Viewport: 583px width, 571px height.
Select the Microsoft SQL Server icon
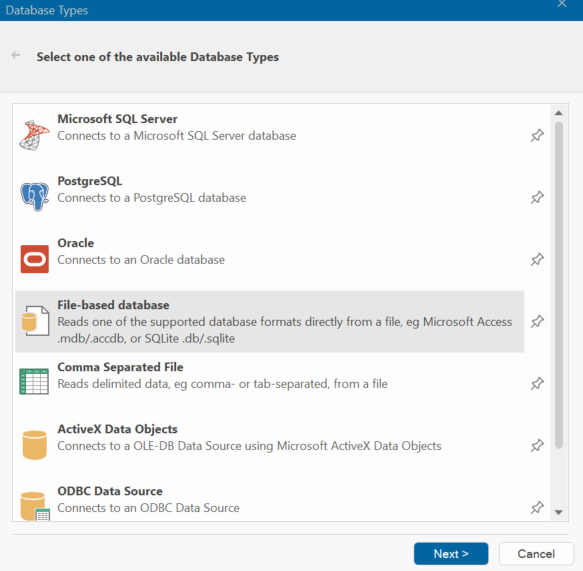pos(34,135)
